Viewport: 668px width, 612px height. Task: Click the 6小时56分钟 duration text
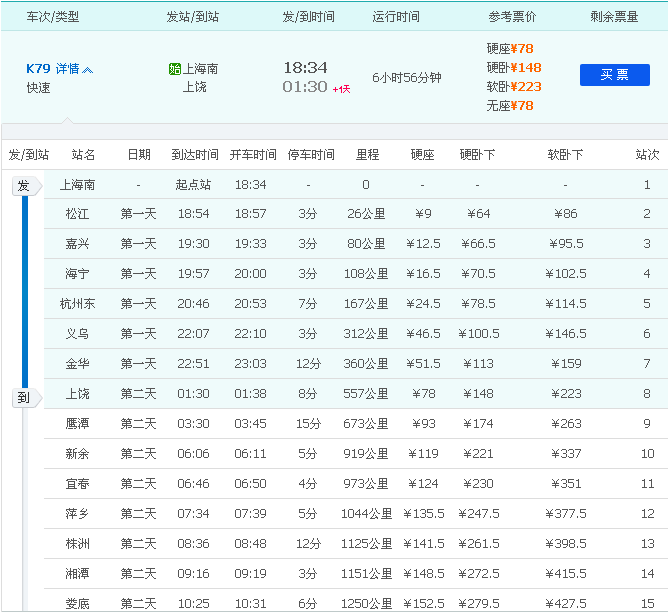(407, 78)
